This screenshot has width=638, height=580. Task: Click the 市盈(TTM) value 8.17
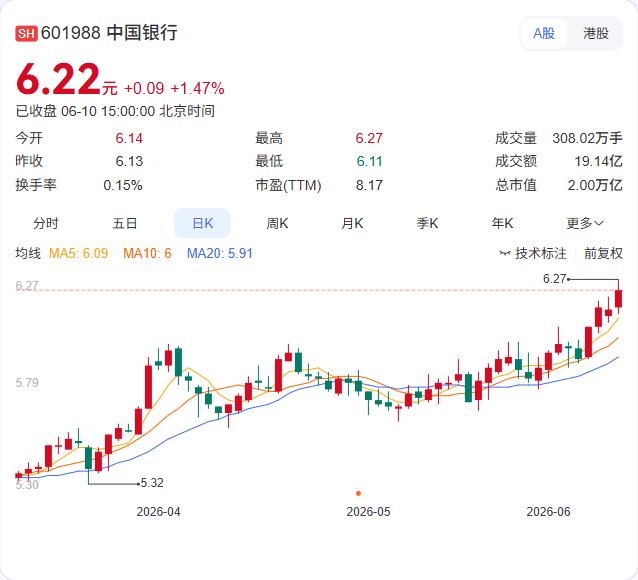click(369, 185)
